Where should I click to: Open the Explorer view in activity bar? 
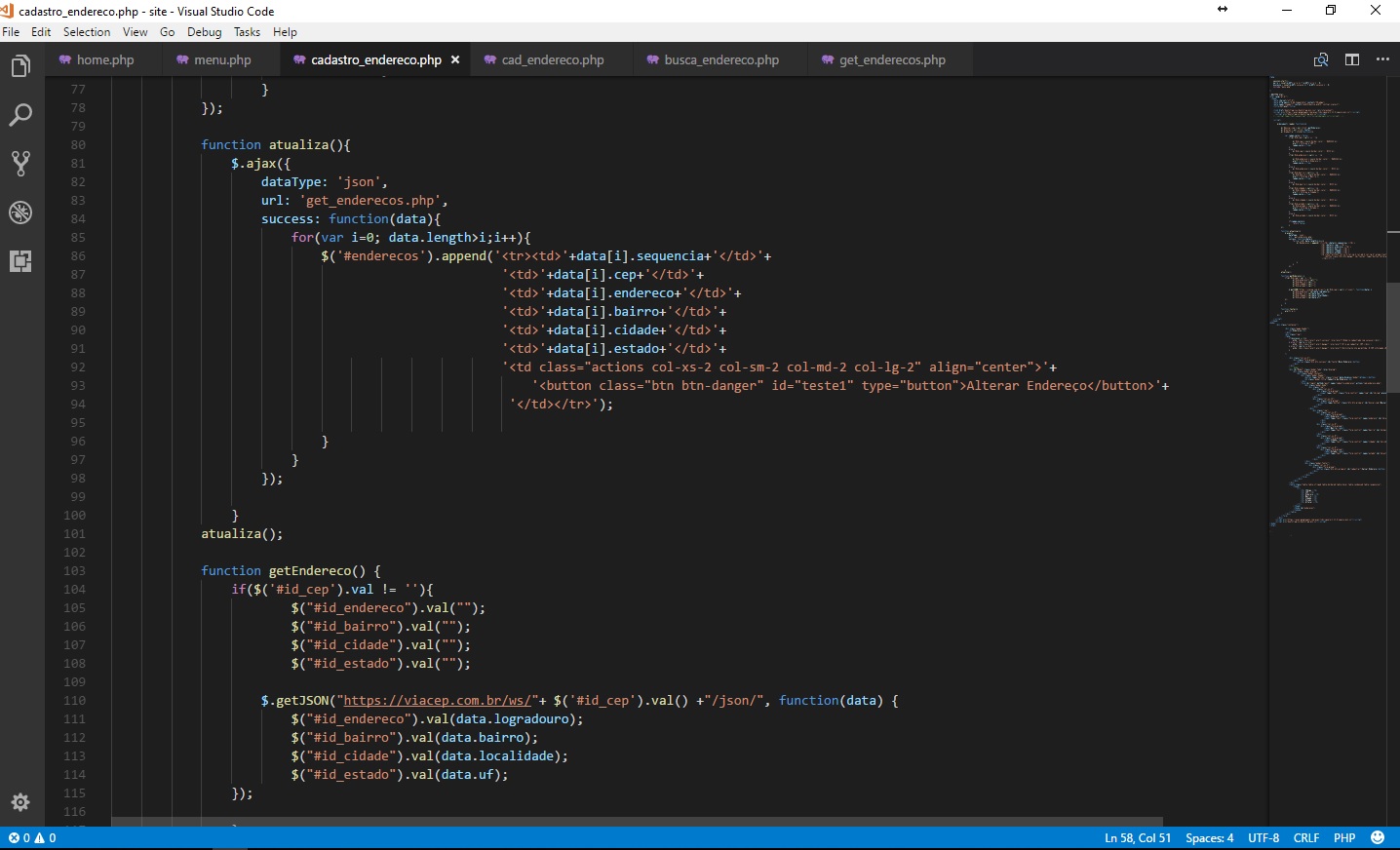pyautogui.click(x=20, y=66)
